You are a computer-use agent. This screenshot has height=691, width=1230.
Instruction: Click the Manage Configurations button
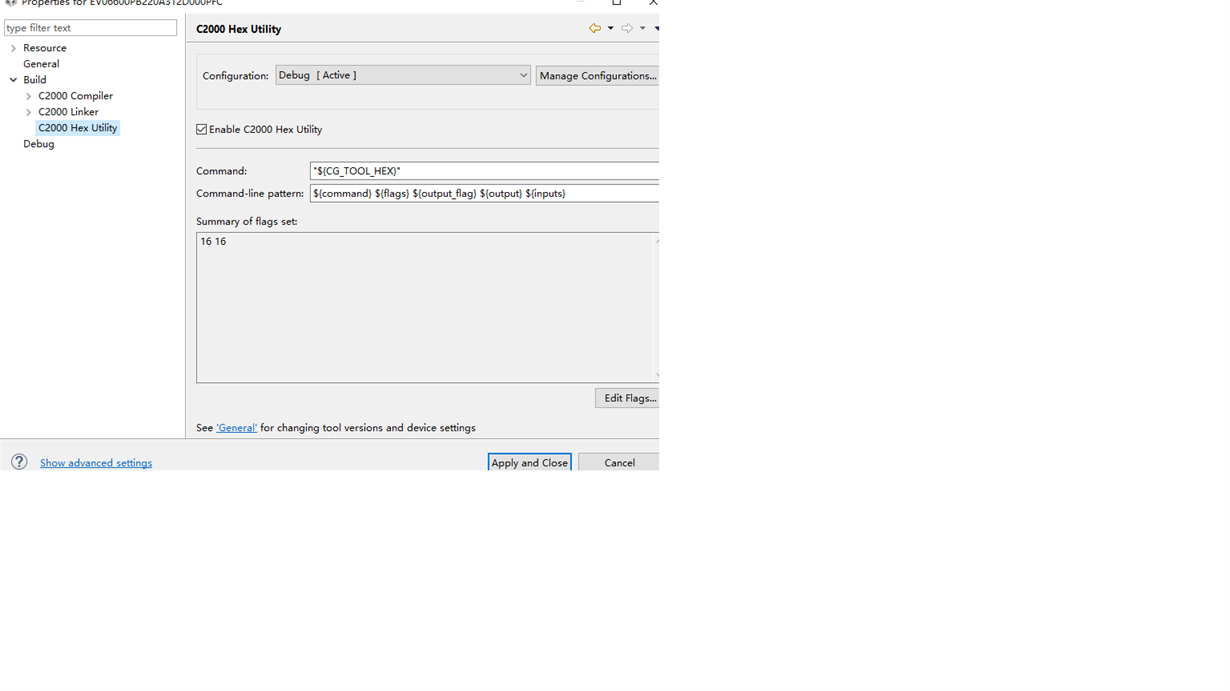[x=598, y=75]
